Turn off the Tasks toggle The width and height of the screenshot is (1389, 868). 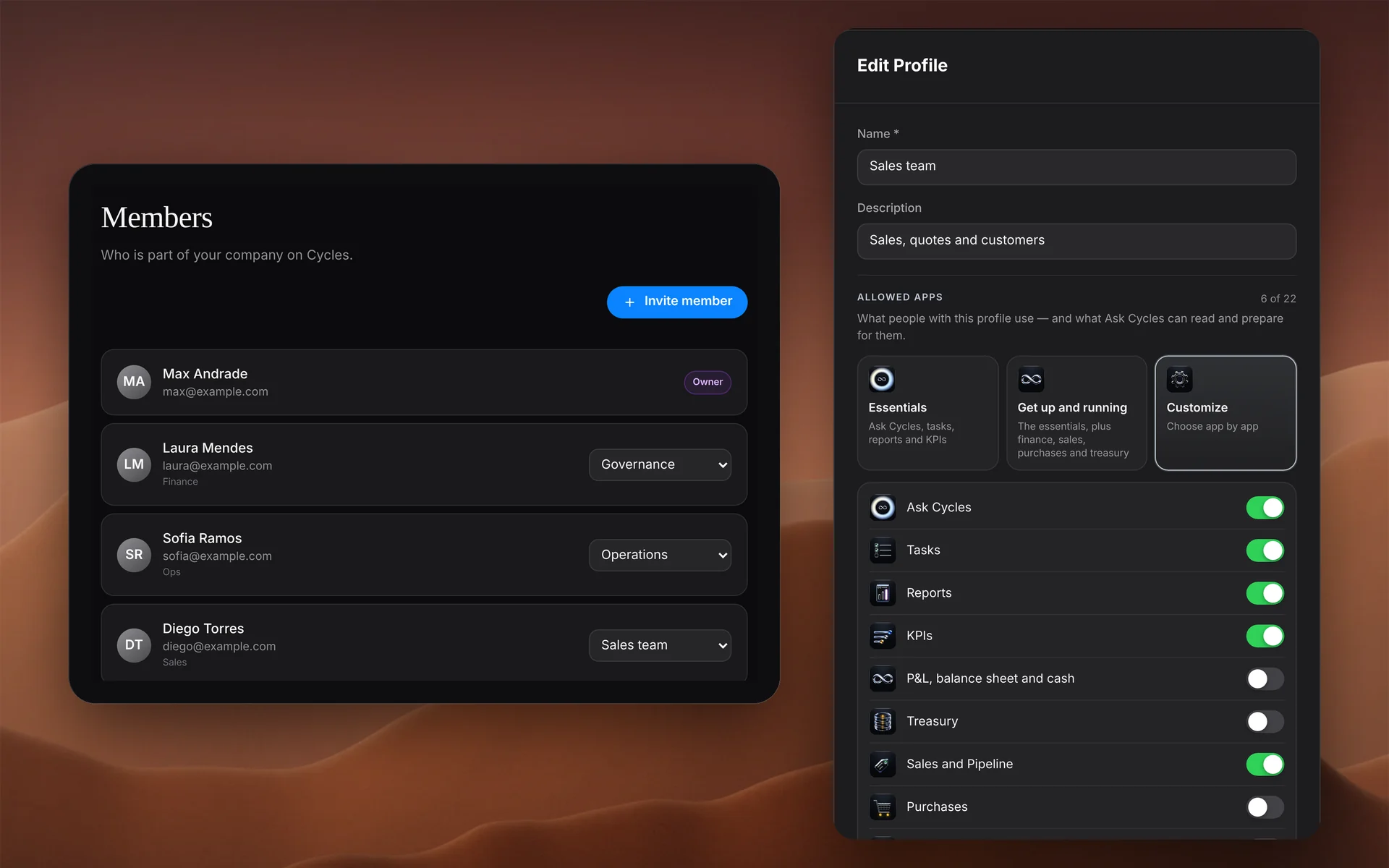(1265, 550)
